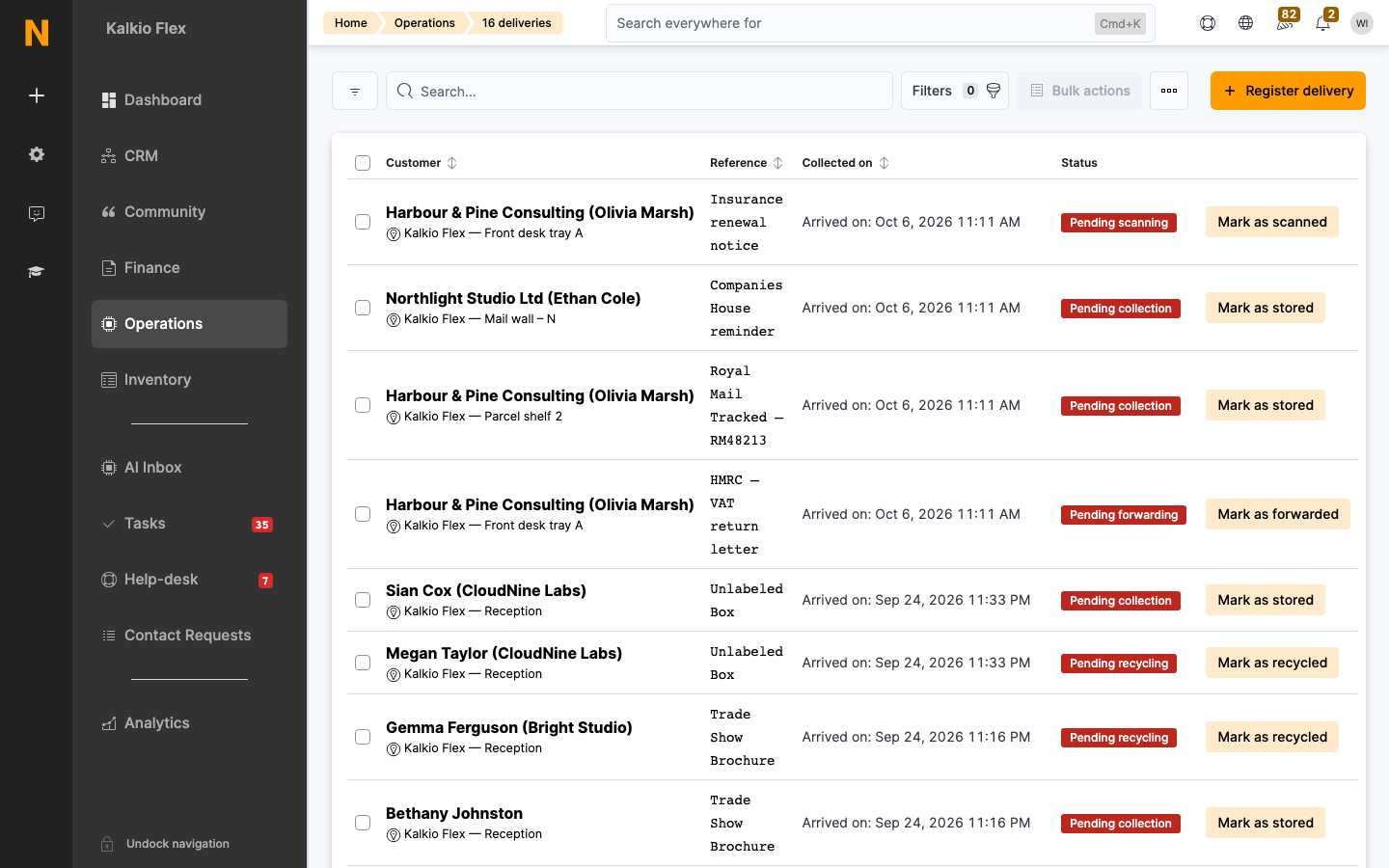Focus the Search everywhere field
This screenshot has height=868, width=1389.
pyautogui.click(x=881, y=23)
